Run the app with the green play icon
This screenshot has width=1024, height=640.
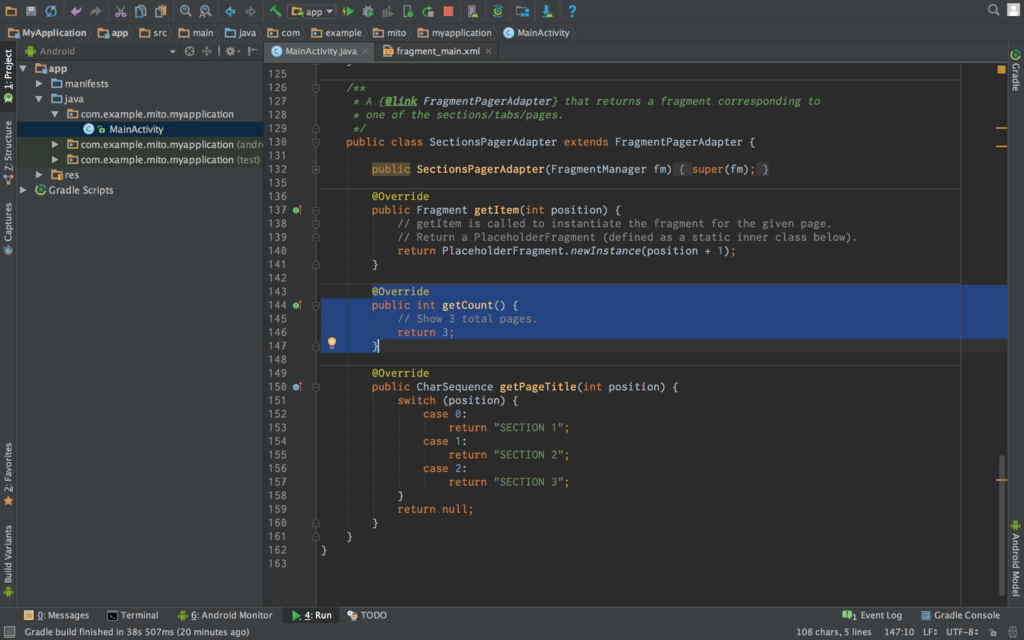click(x=348, y=11)
